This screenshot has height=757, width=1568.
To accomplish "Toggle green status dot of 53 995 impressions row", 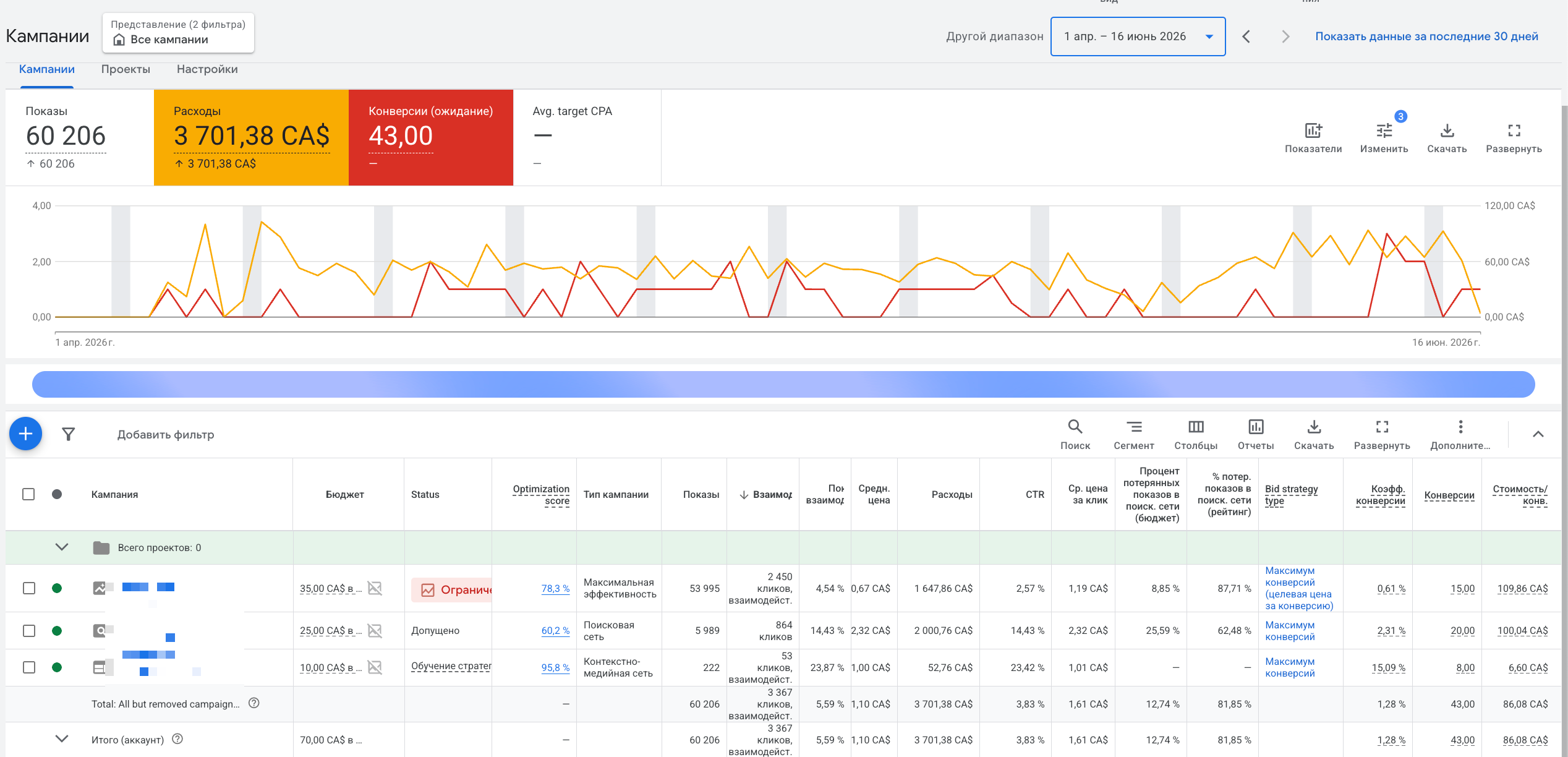I will point(57,588).
